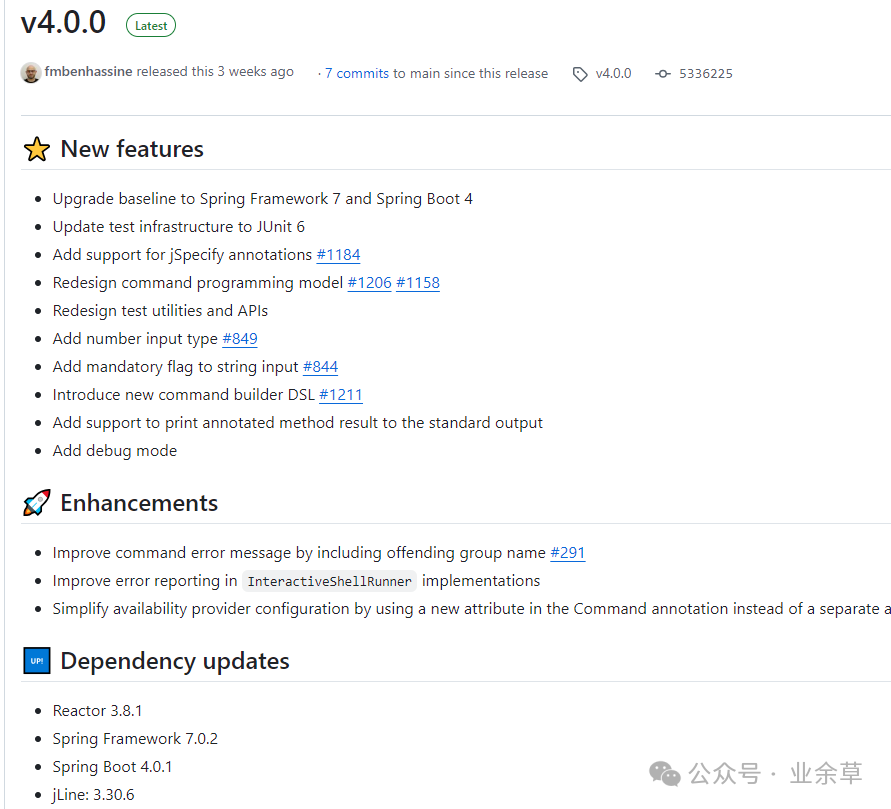Open pull request #1184 for jSpecify annotations
Screen dimensions: 891x809
pos(338,254)
